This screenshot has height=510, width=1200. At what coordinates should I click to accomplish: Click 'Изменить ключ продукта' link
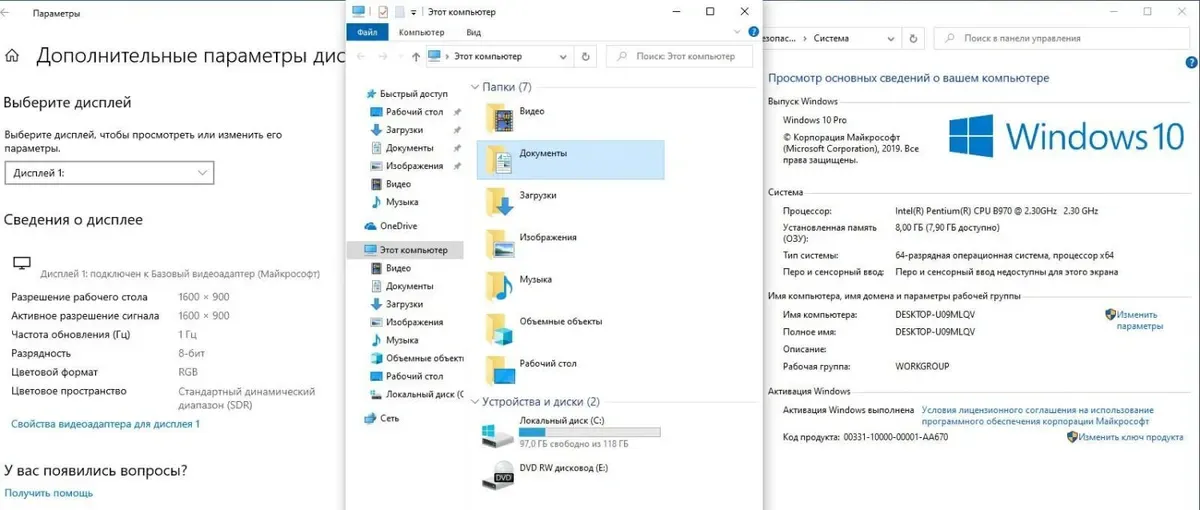click(x=1130, y=437)
